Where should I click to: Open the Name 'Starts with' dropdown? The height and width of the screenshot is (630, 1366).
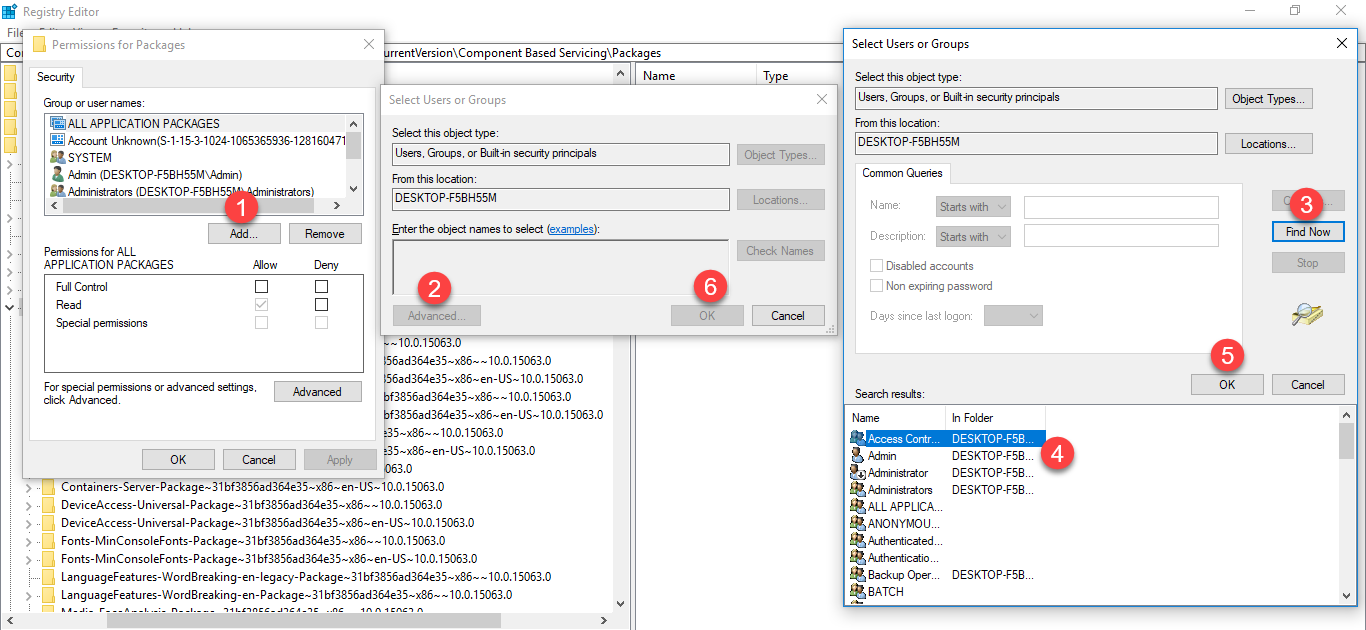973,207
